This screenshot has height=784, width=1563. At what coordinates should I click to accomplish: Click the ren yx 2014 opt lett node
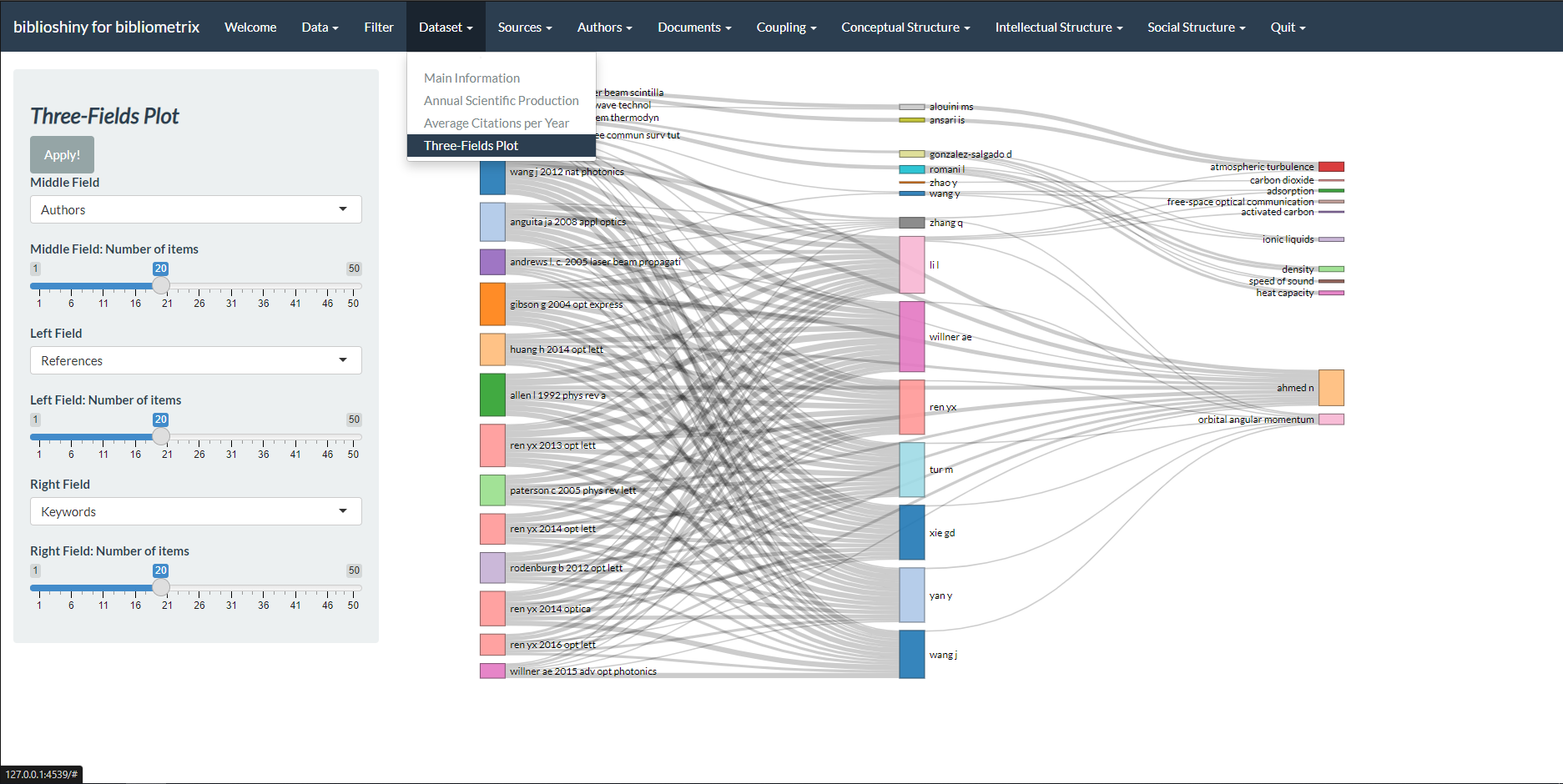tap(492, 529)
